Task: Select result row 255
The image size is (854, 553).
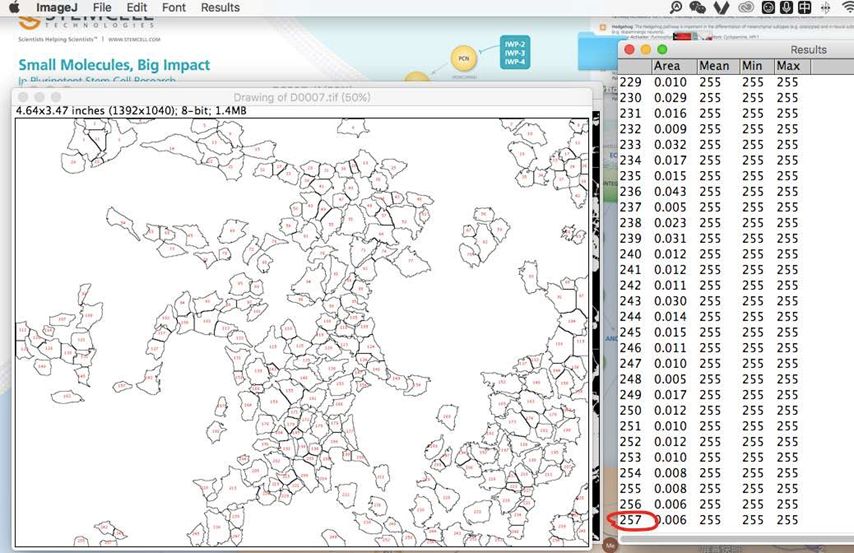Action: pos(735,489)
